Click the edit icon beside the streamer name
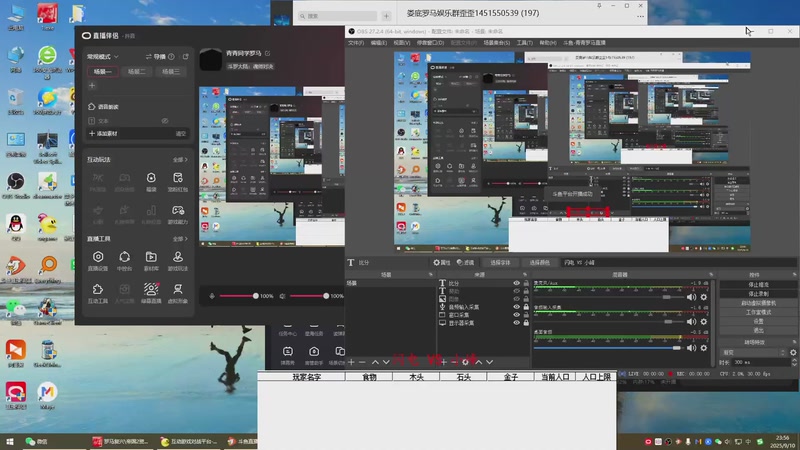 (x=267, y=53)
